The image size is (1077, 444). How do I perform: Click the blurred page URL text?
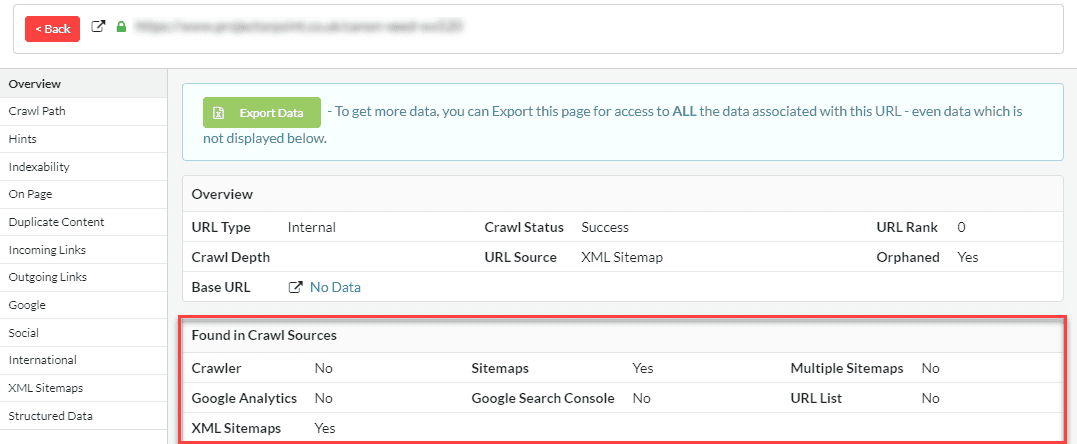(x=299, y=27)
